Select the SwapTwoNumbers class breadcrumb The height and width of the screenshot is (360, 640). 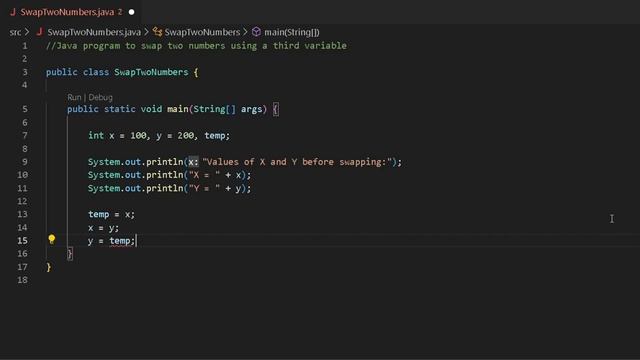pos(202,32)
